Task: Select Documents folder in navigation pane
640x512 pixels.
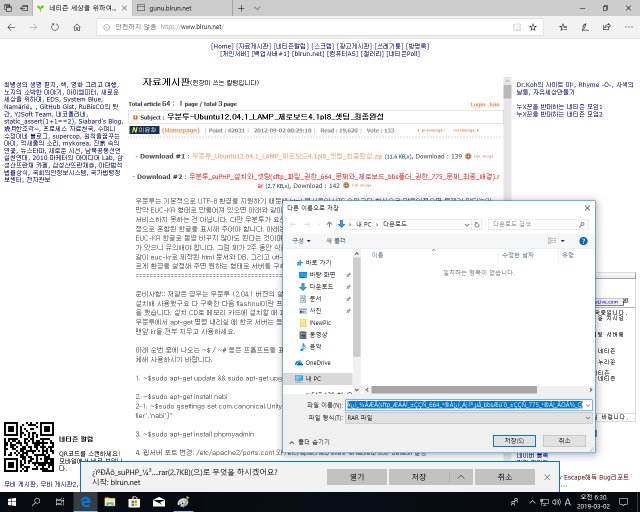Action: click(x=310, y=299)
